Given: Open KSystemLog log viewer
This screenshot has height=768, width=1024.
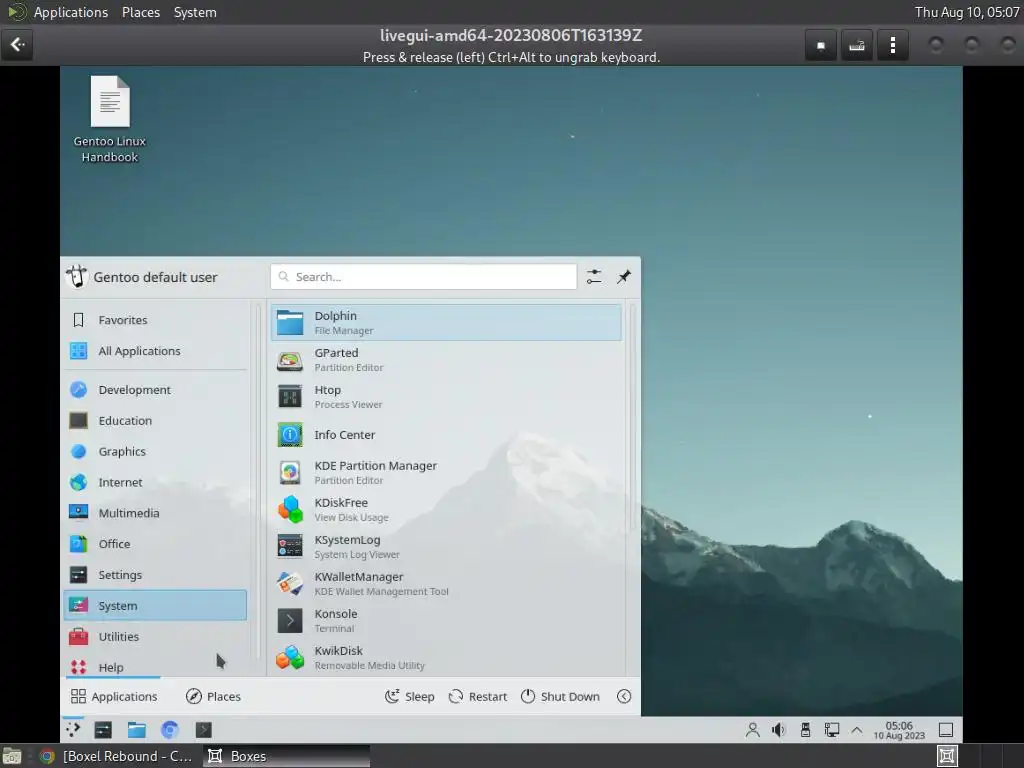Looking at the screenshot, I should point(446,546).
